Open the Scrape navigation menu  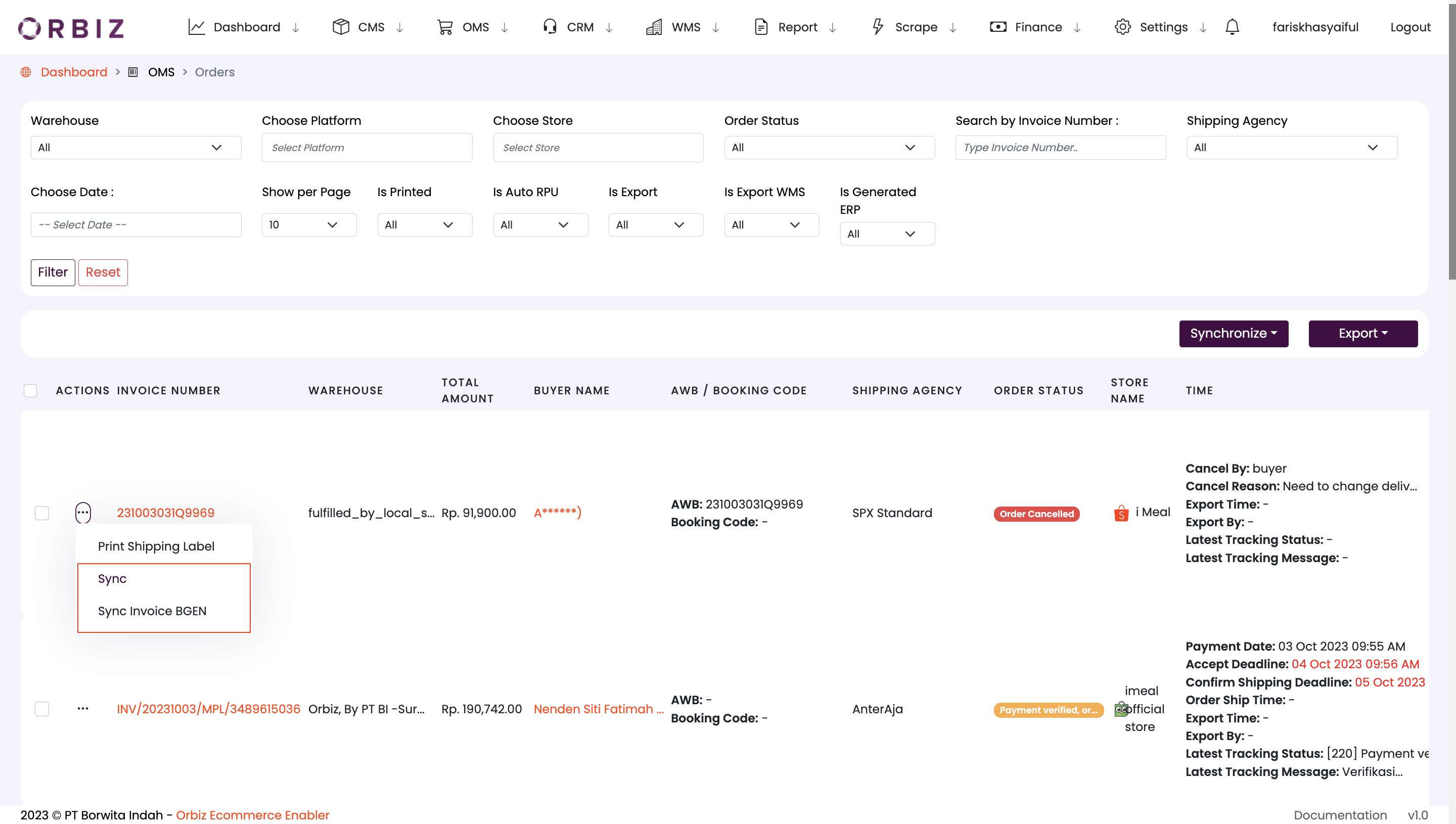[x=916, y=28]
